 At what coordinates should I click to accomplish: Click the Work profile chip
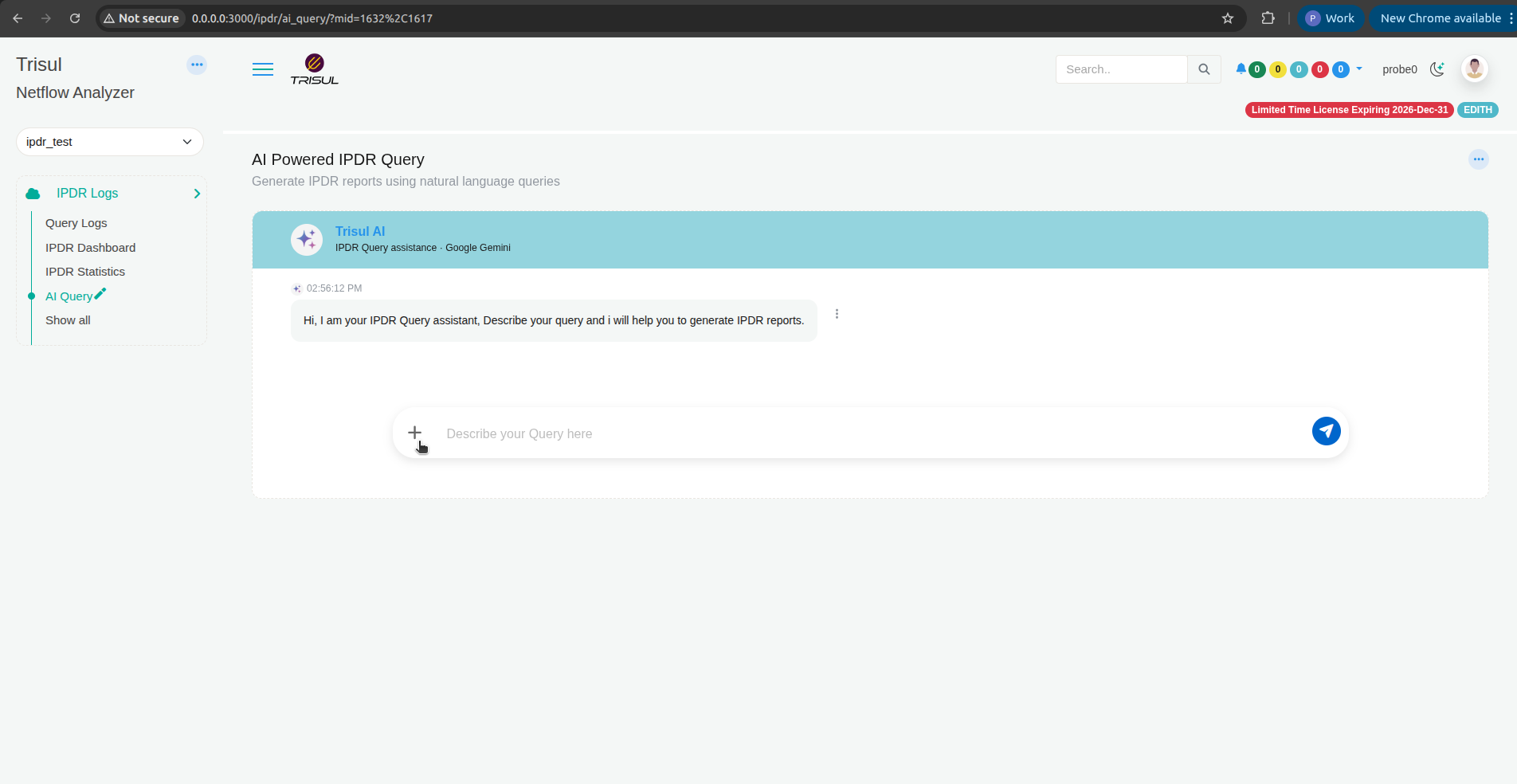pyautogui.click(x=1331, y=18)
